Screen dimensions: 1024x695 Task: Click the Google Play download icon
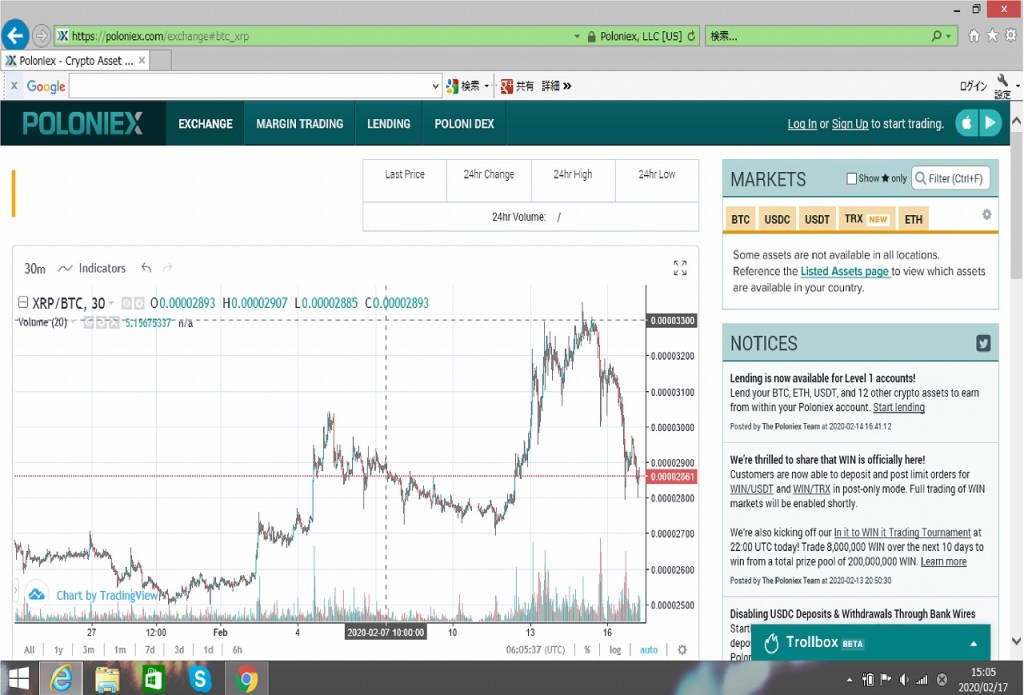point(990,123)
